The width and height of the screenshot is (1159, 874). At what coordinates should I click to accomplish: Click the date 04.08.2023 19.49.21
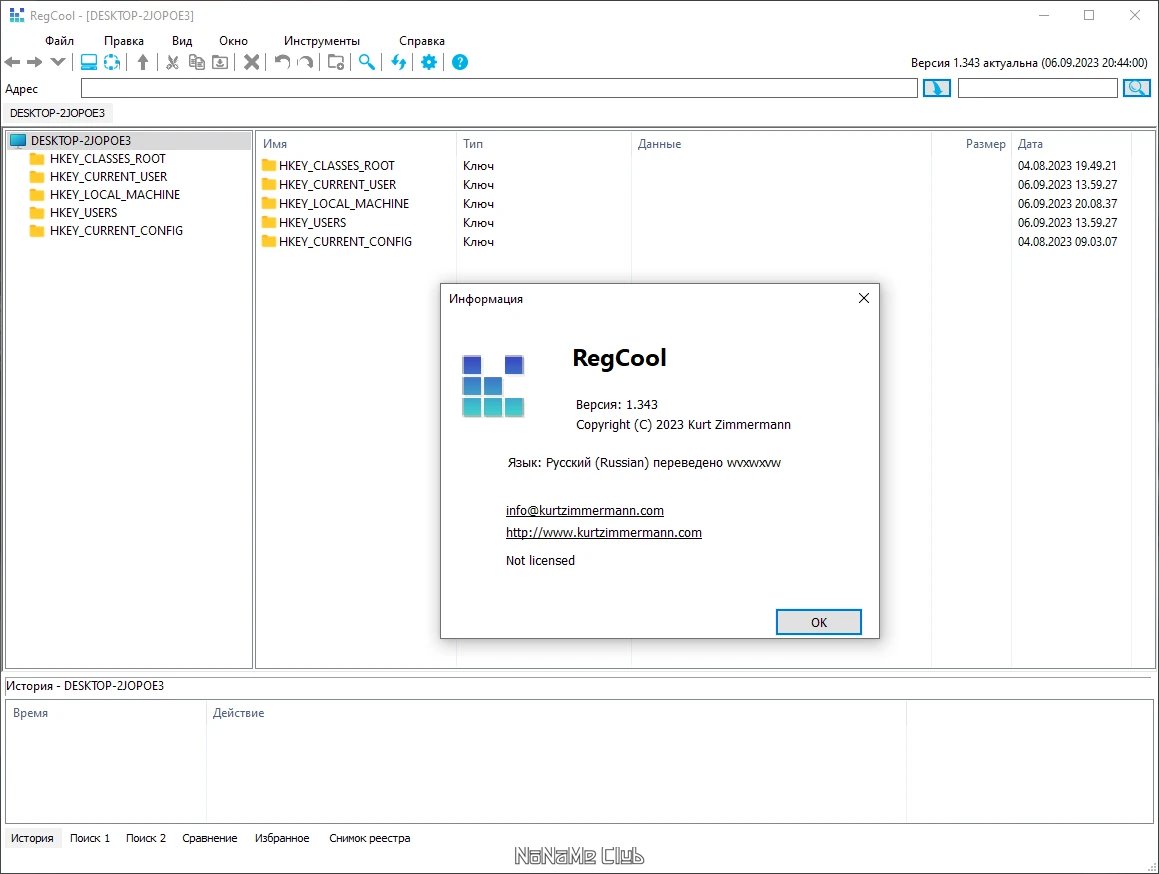pos(1067,166)
